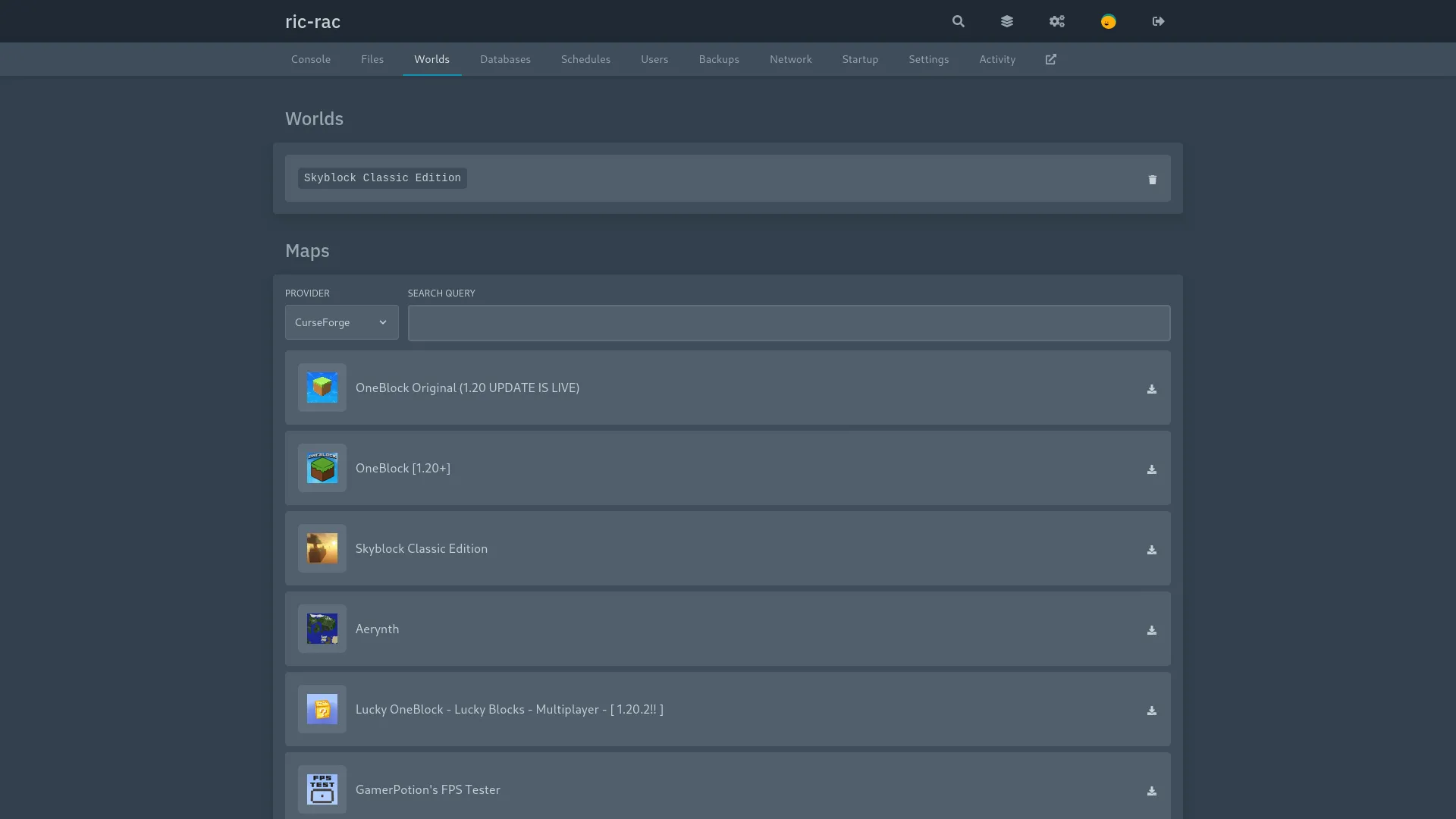1456x819 pixels.
Task: Switch to the Console tab
Action: pyautogui.click(x=311, y=59)
